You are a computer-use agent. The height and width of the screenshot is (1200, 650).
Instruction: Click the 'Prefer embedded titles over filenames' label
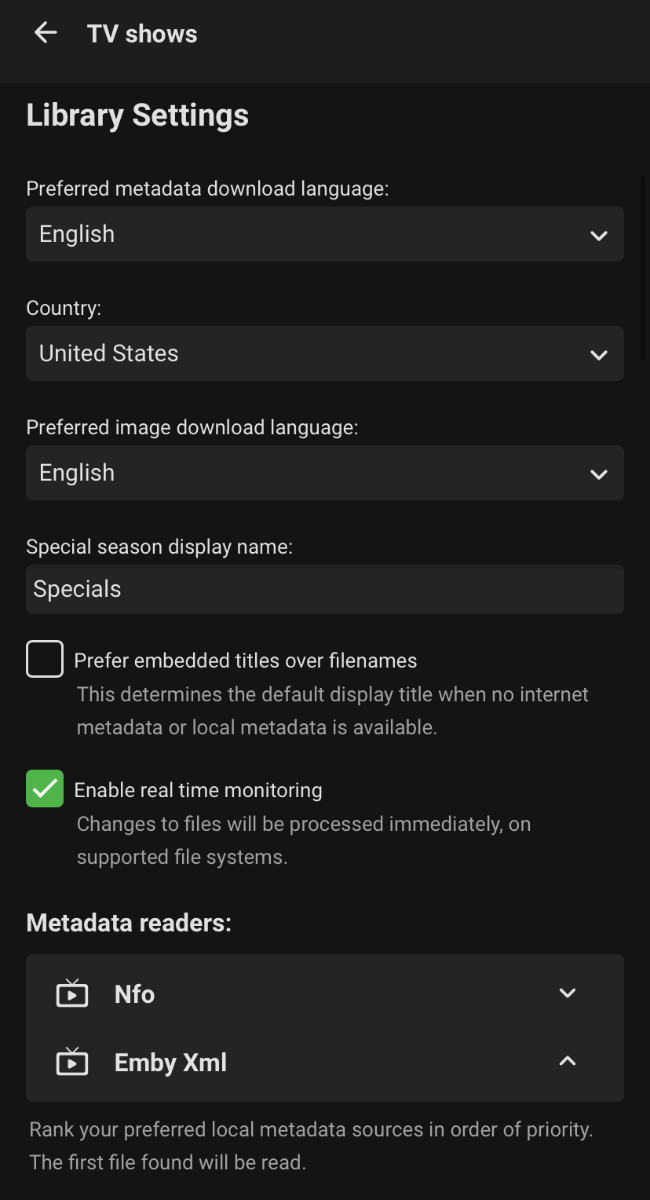pyautogui.click(x=245, y=661)
